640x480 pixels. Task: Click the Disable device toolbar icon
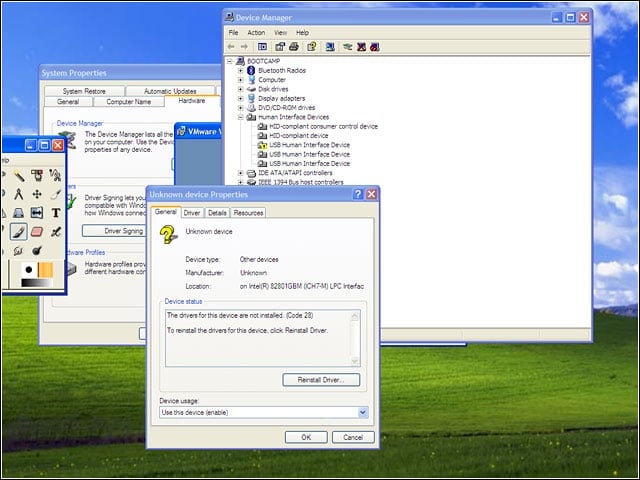375,47
